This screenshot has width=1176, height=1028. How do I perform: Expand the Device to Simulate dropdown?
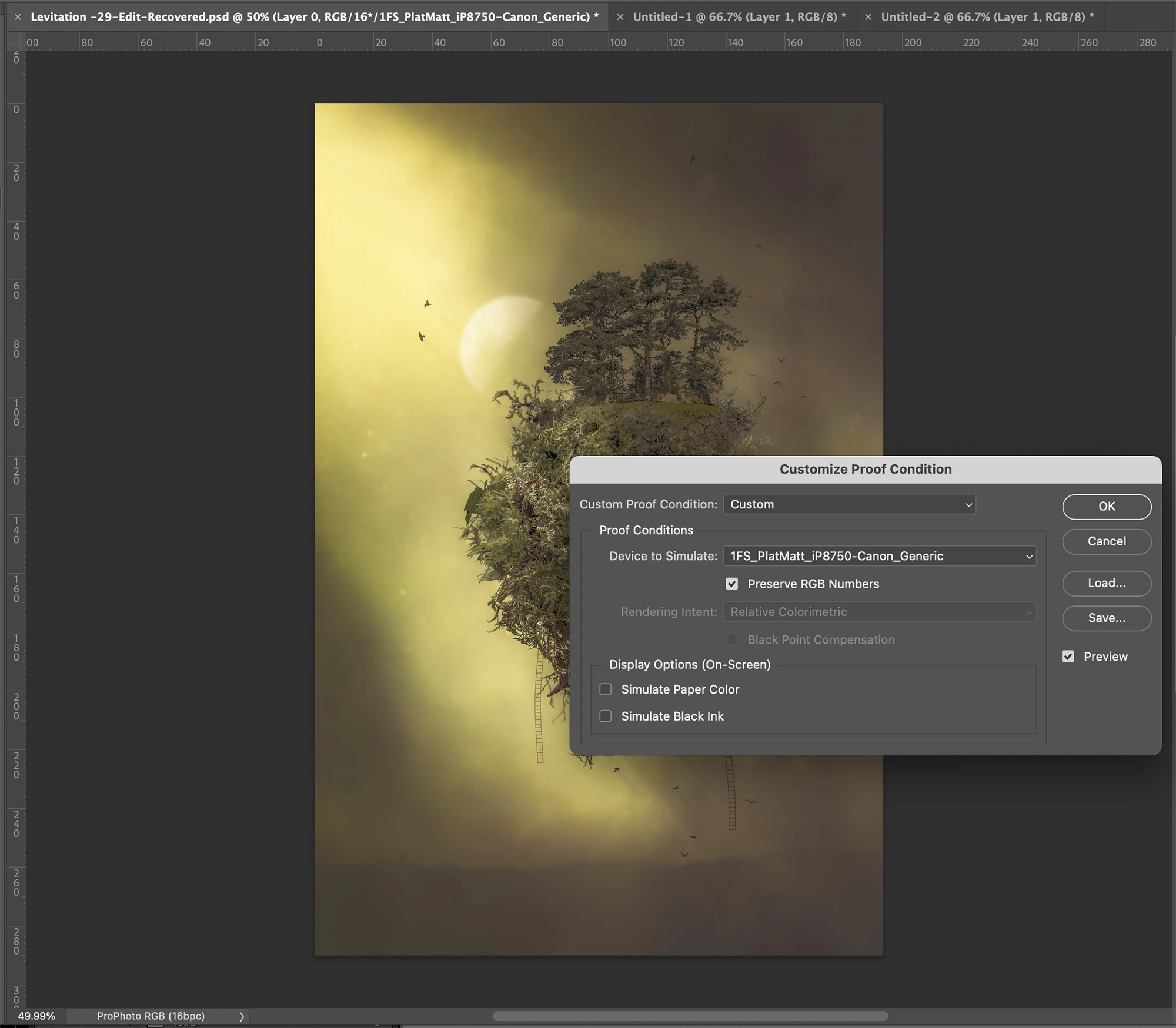879,556
